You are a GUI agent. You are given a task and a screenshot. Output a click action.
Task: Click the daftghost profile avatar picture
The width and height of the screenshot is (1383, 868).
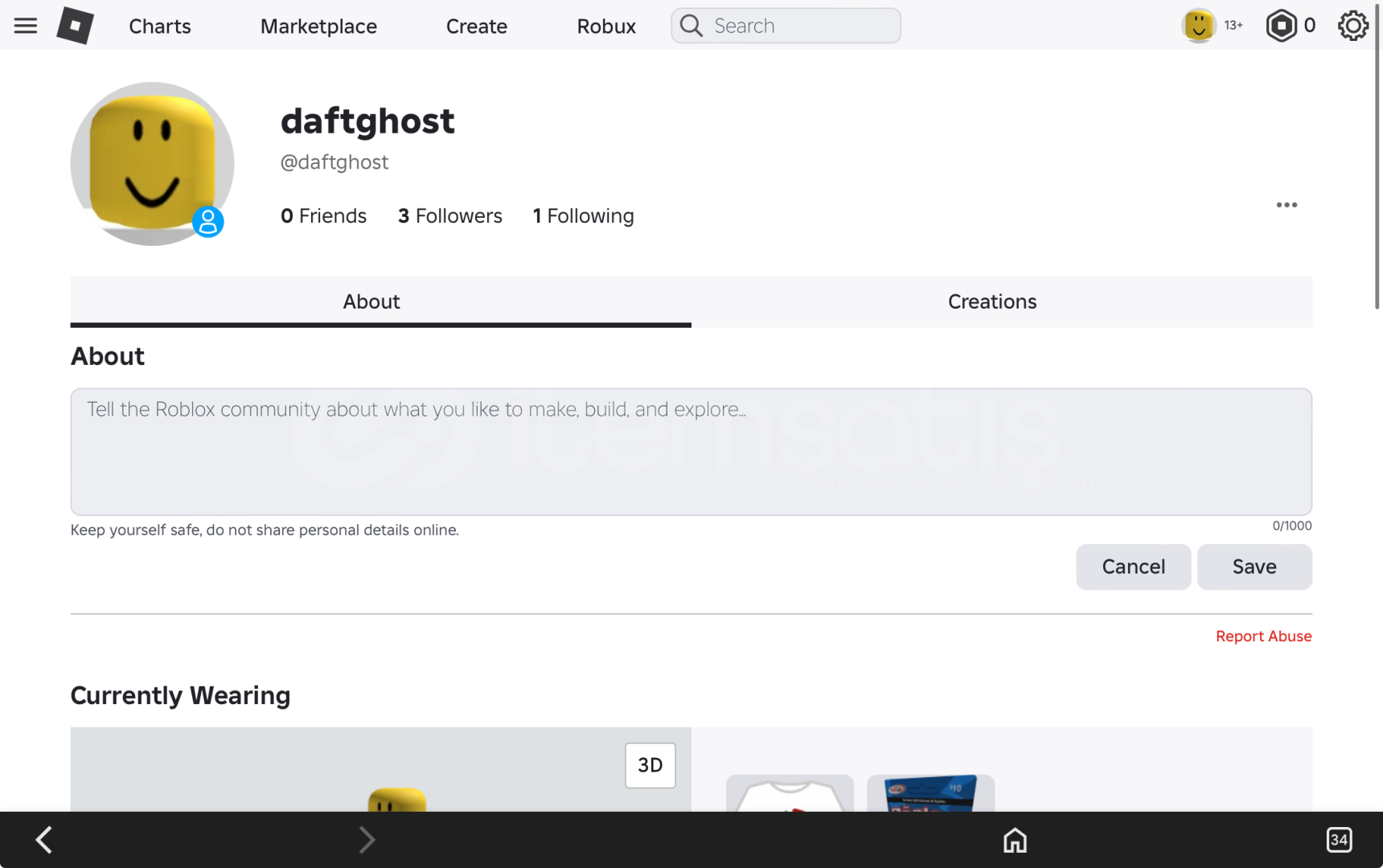[152, 164]
